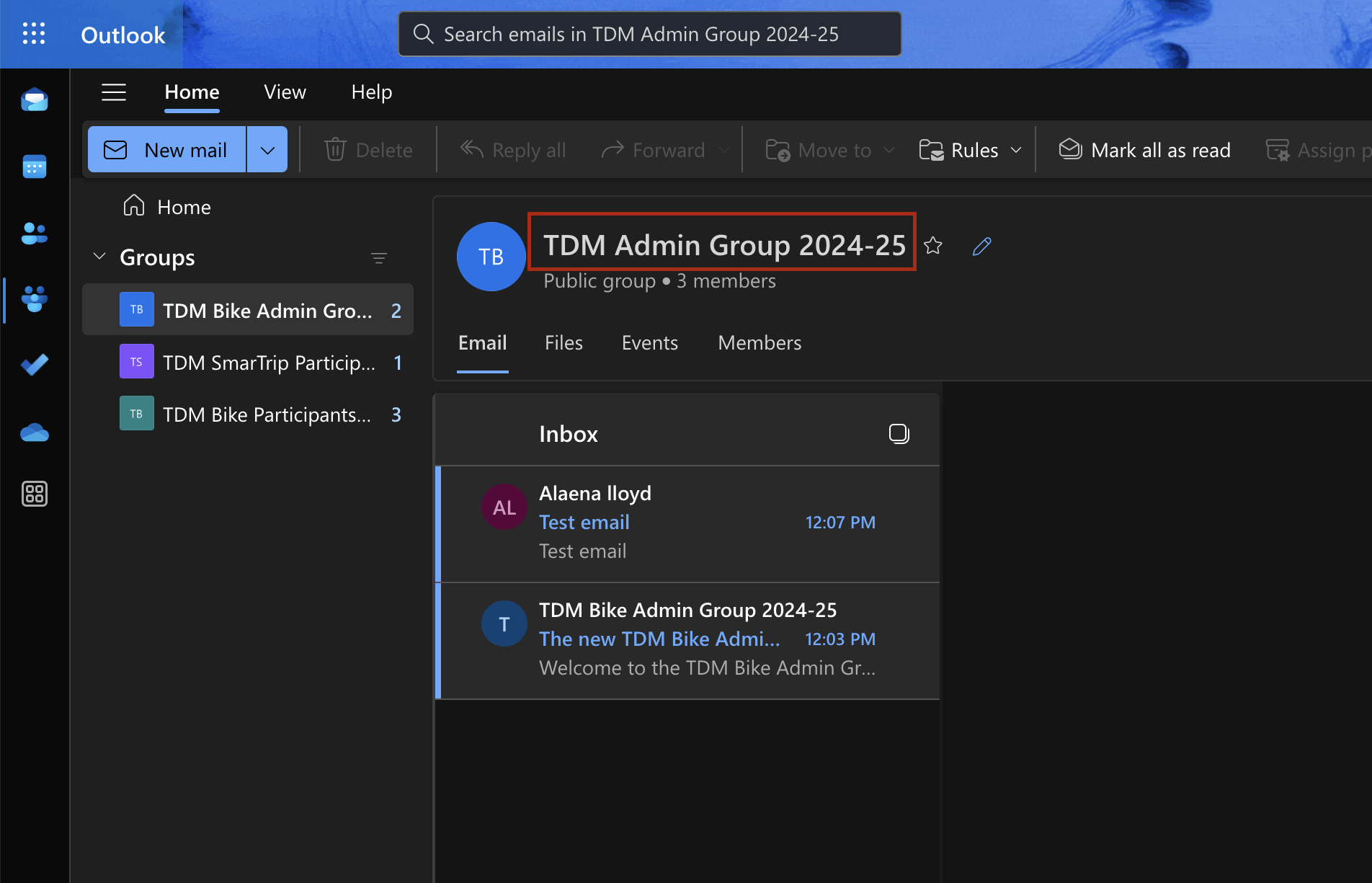
Task: Open the Test email from Alaena lloyd
Action: (x=687, y=523)
